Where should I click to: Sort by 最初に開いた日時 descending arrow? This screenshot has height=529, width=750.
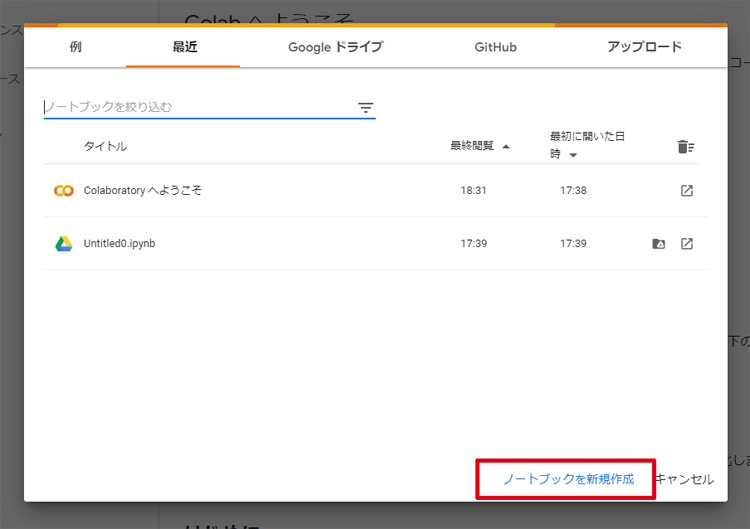[573, 155]
